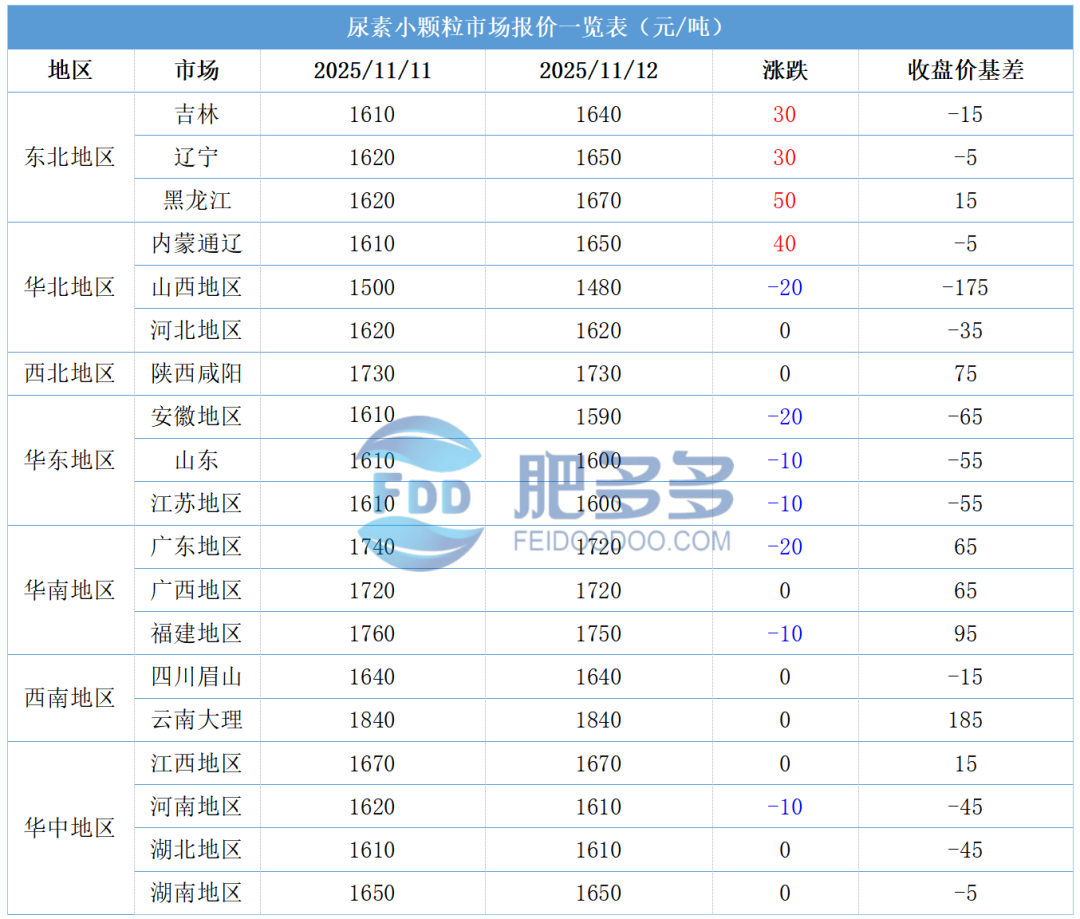
Task: Click the 市场 column header
Action: point(197,70)
